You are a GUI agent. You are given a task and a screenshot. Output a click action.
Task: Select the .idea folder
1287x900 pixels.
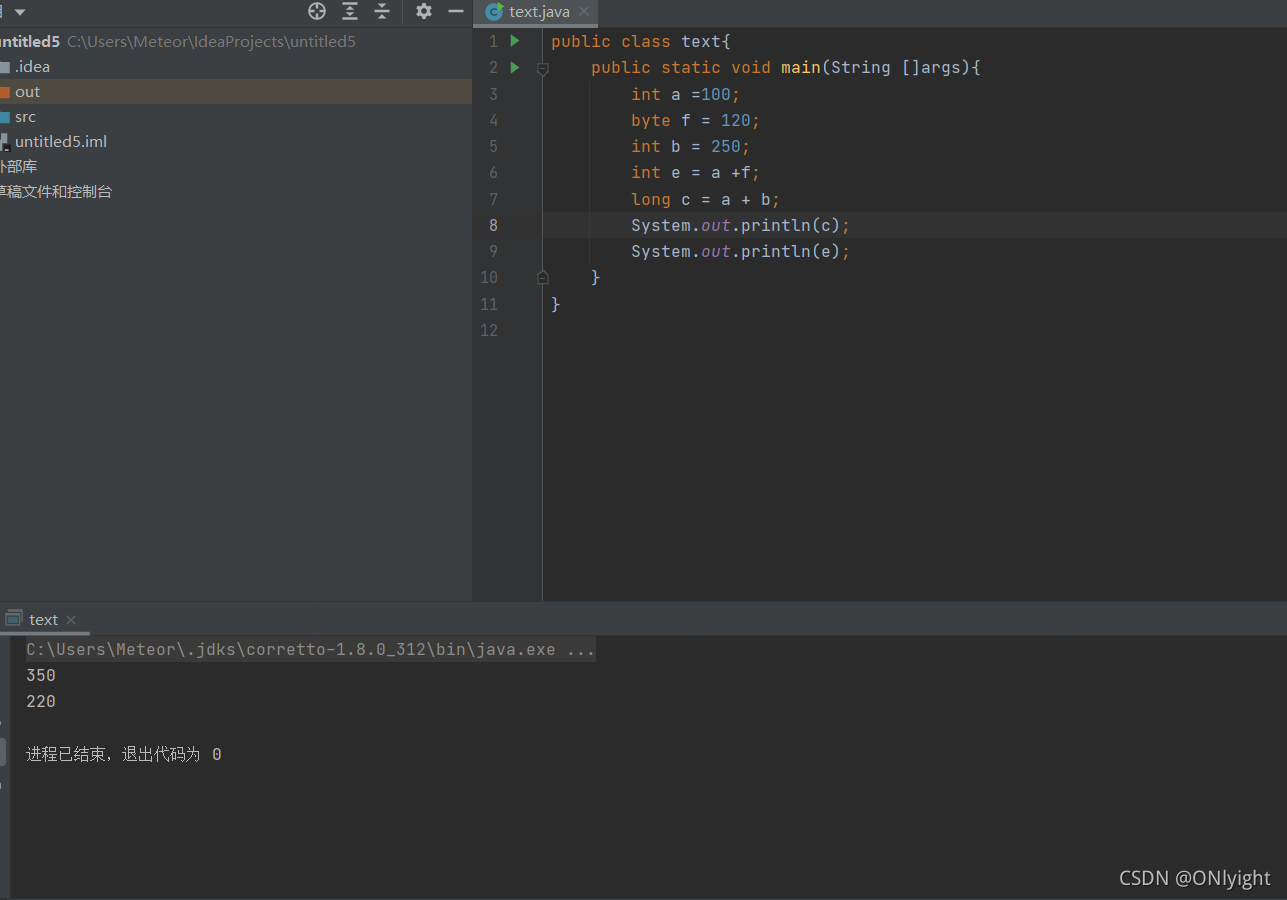(32, 66)
